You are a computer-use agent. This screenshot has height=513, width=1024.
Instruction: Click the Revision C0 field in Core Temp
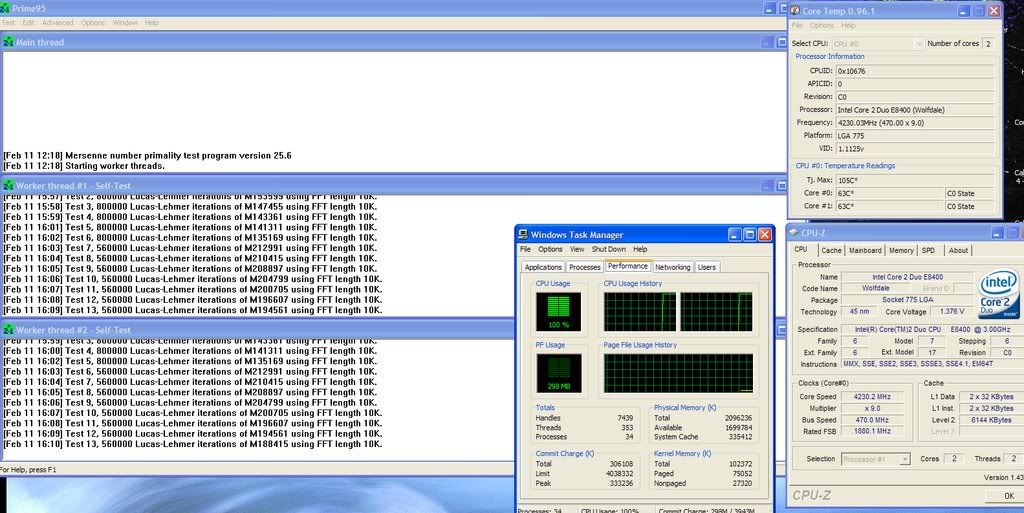pos(915,97)
